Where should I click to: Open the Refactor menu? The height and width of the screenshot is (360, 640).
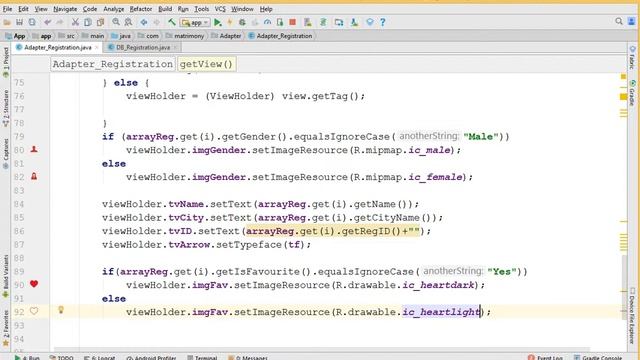(x=141, y=9)
